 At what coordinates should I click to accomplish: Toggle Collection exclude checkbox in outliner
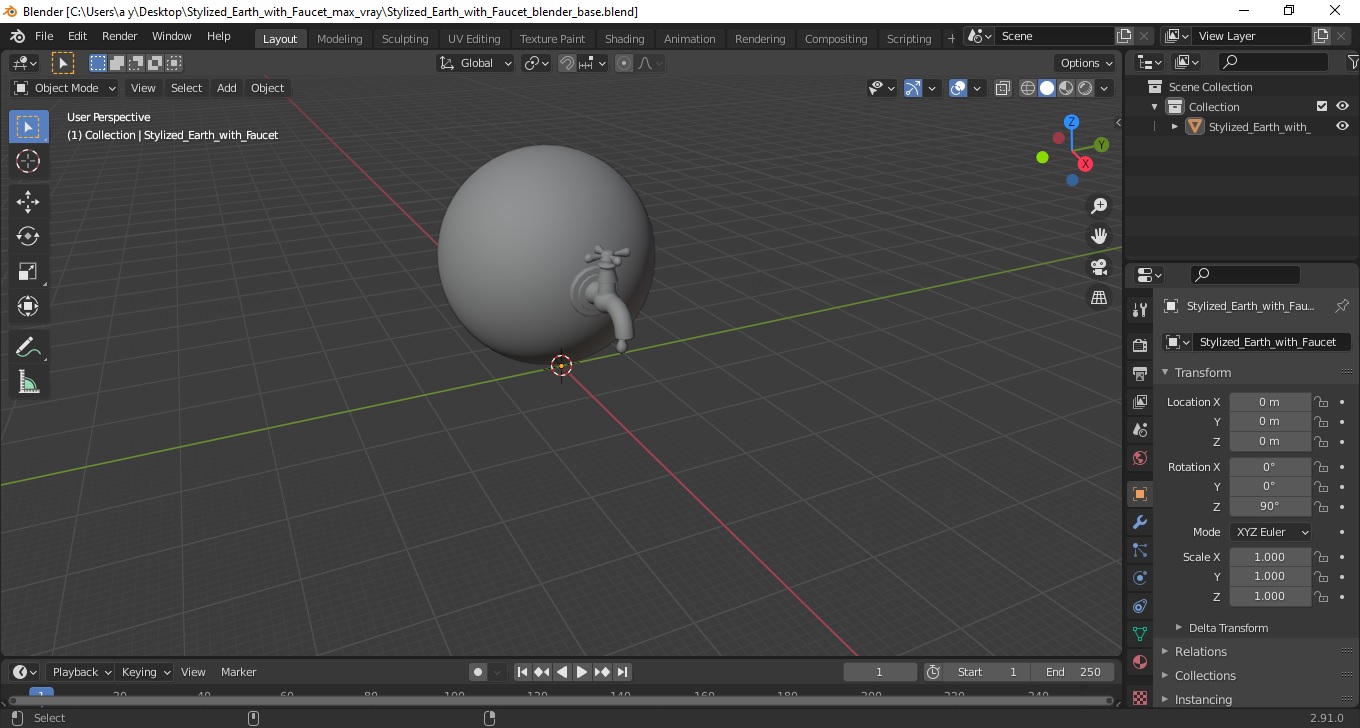click(x=1322, y=106)
